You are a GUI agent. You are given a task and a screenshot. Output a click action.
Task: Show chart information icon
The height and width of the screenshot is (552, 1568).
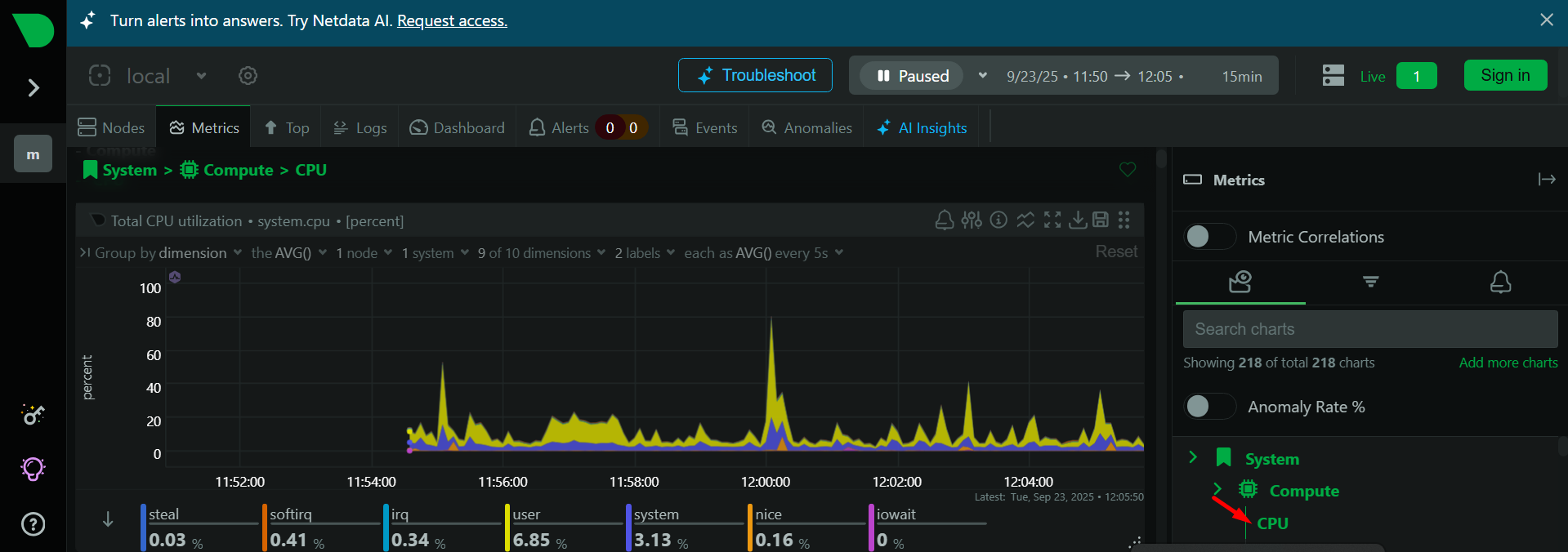click(x=998, y=220)
